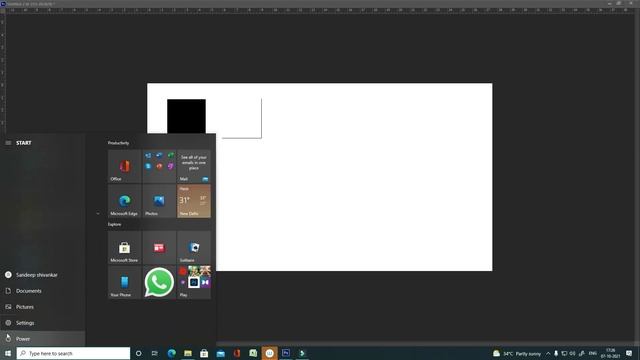This screenshot has height=360, width=640.
Task: Open Pictures from Start sidebar
Action: [42, 307]
